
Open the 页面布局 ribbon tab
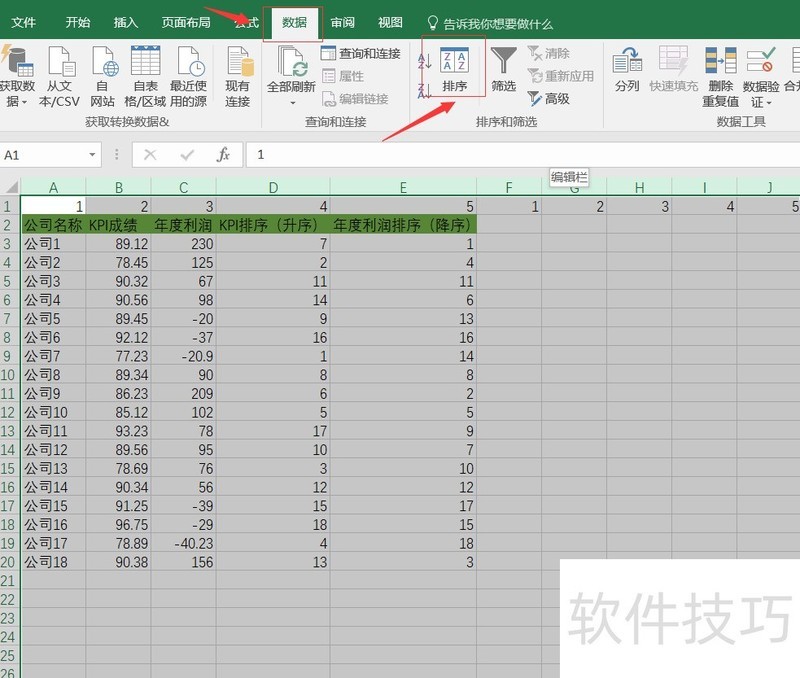[186, 23]
